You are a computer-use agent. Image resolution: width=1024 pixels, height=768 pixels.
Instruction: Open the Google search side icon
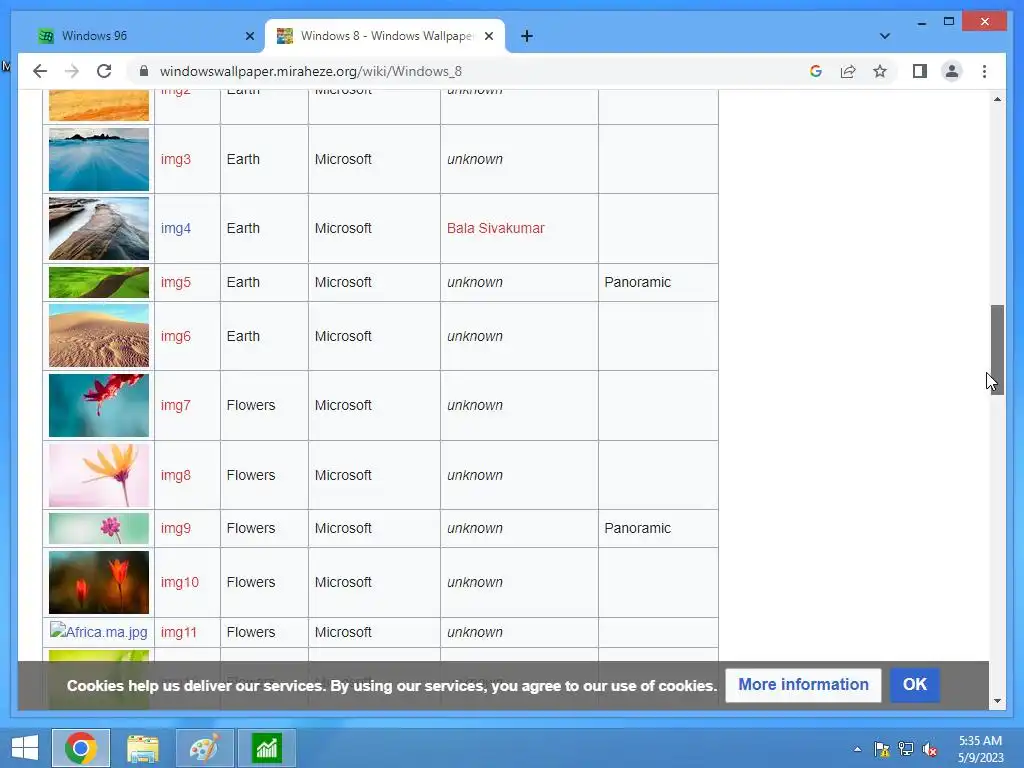pyautogui.click(x=816, y=71)
